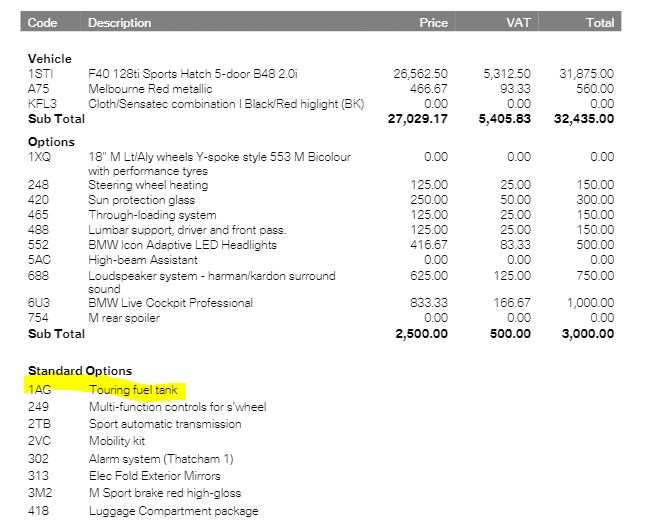
Task: Click the 466.67 price for Melbourne Red
Action: point(428,89)
